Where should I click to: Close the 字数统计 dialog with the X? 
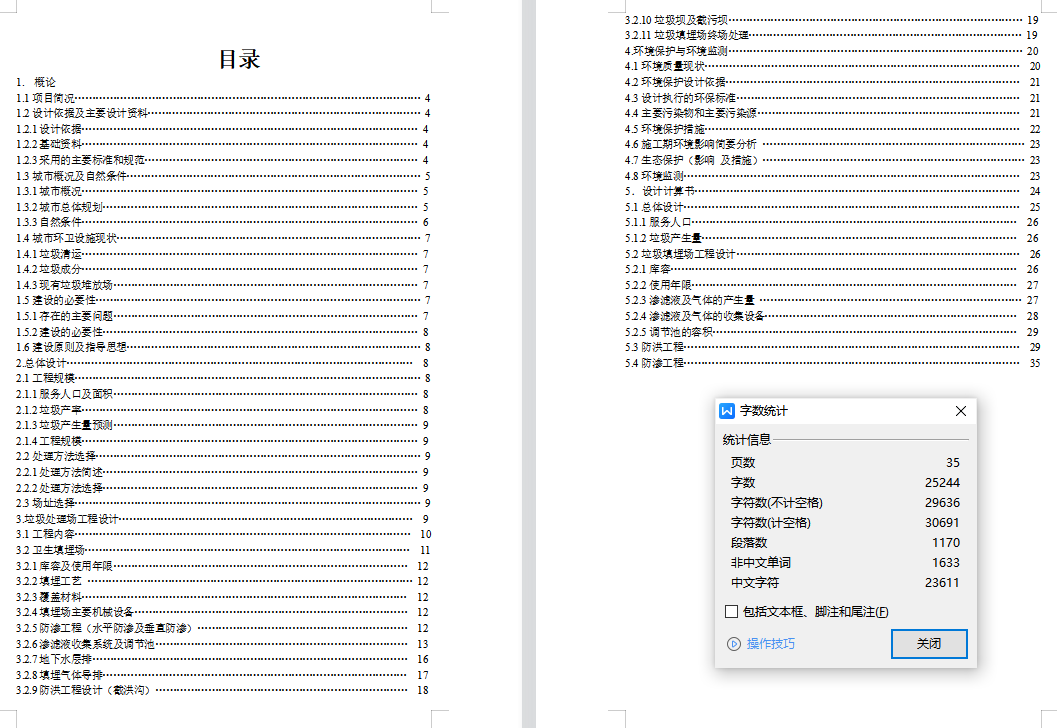pyautogui.click(x=961, y=411)
